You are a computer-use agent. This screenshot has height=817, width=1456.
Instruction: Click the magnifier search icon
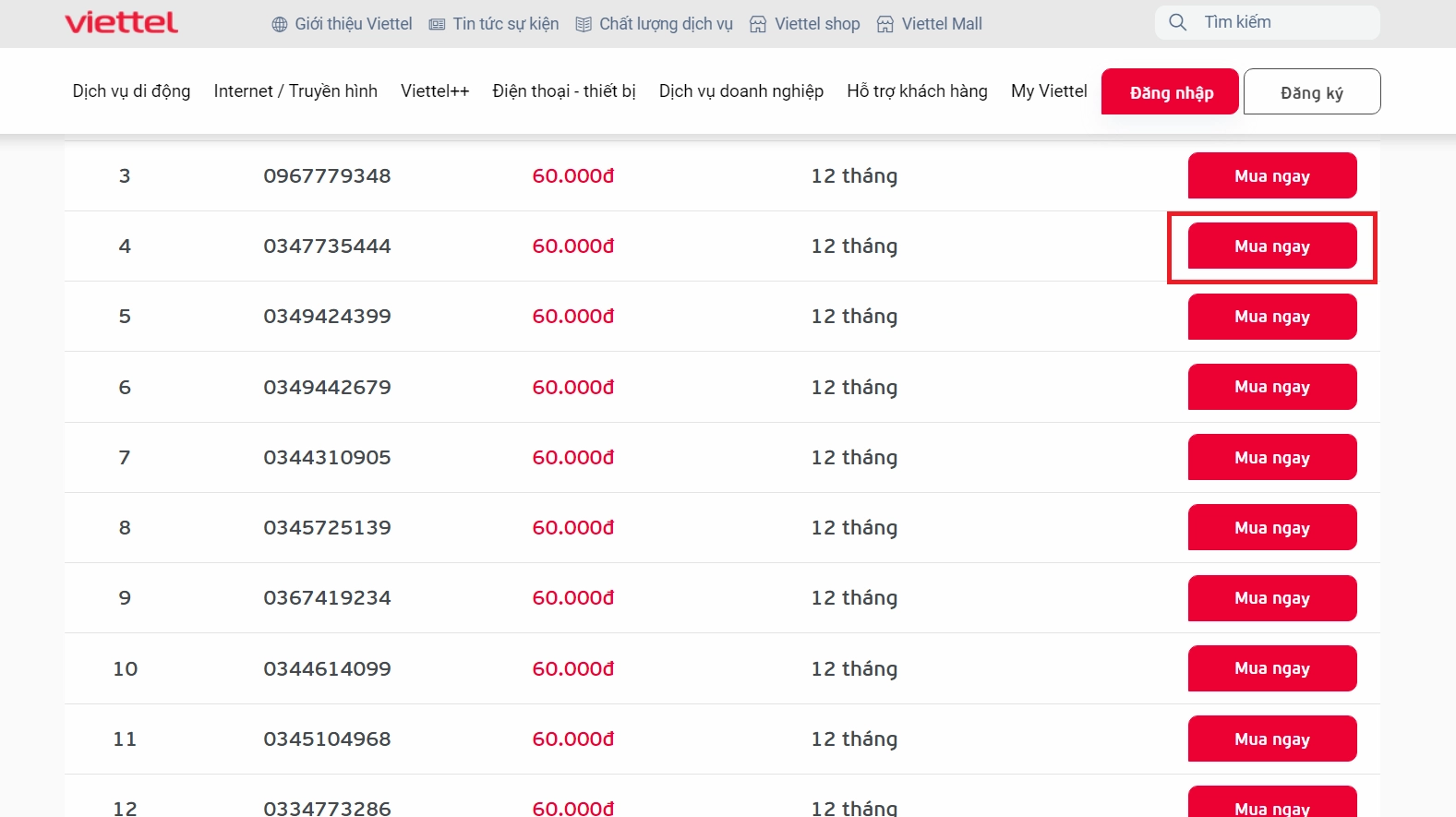pos(1178,22)
